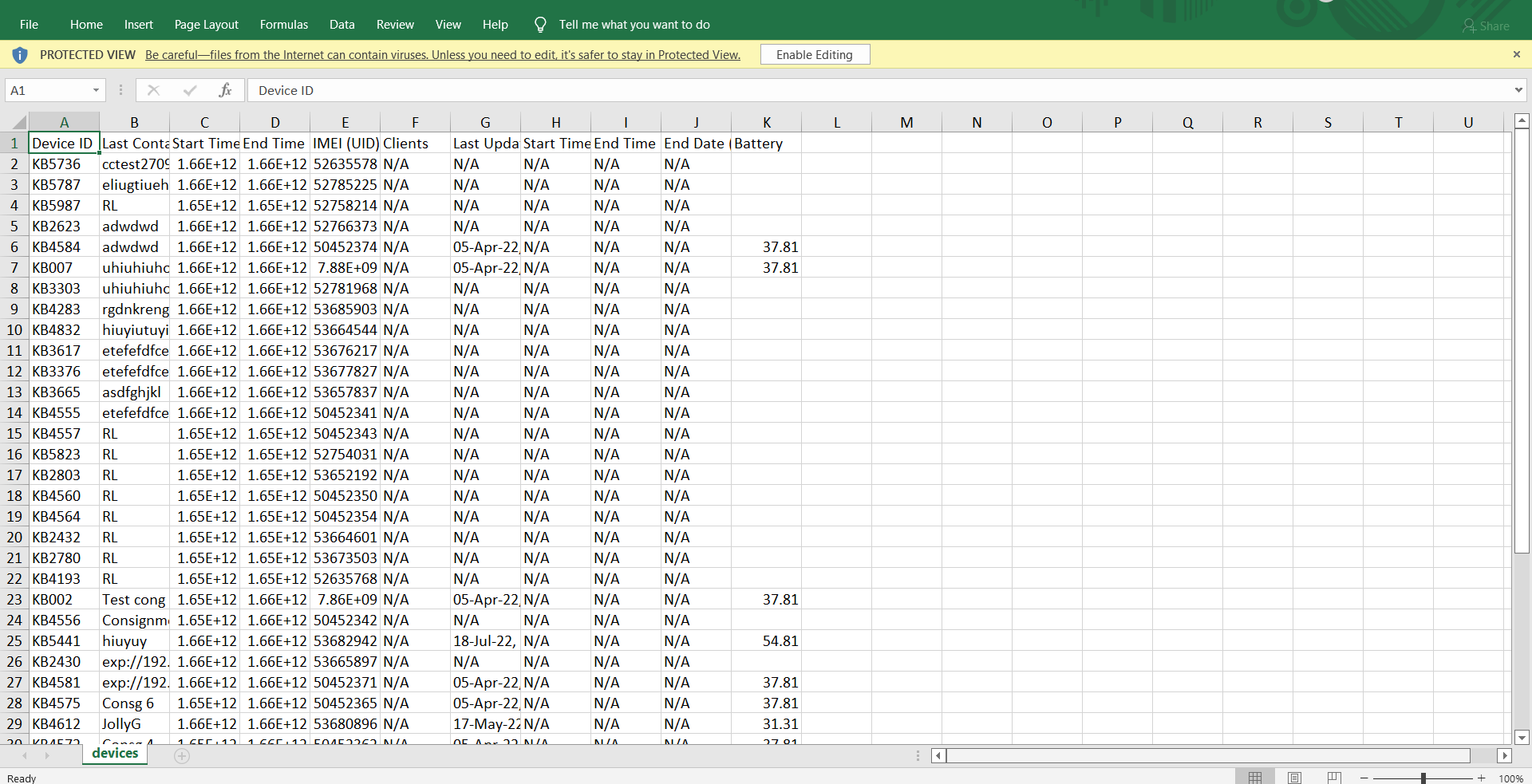The height and width of the screenshot is (784, 1532).
Task: Click the next sheet navigation arrow
Action: coord(47,755)
